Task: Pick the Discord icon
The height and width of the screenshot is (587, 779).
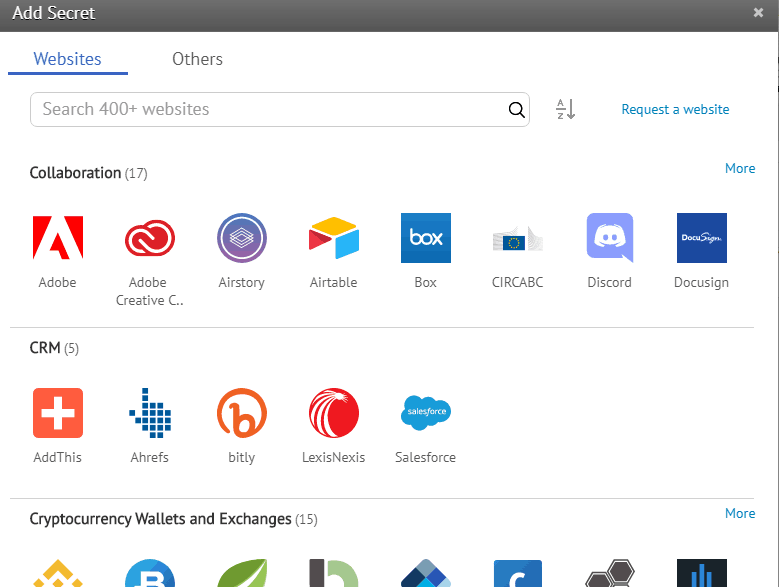Action: click(610, 238)
